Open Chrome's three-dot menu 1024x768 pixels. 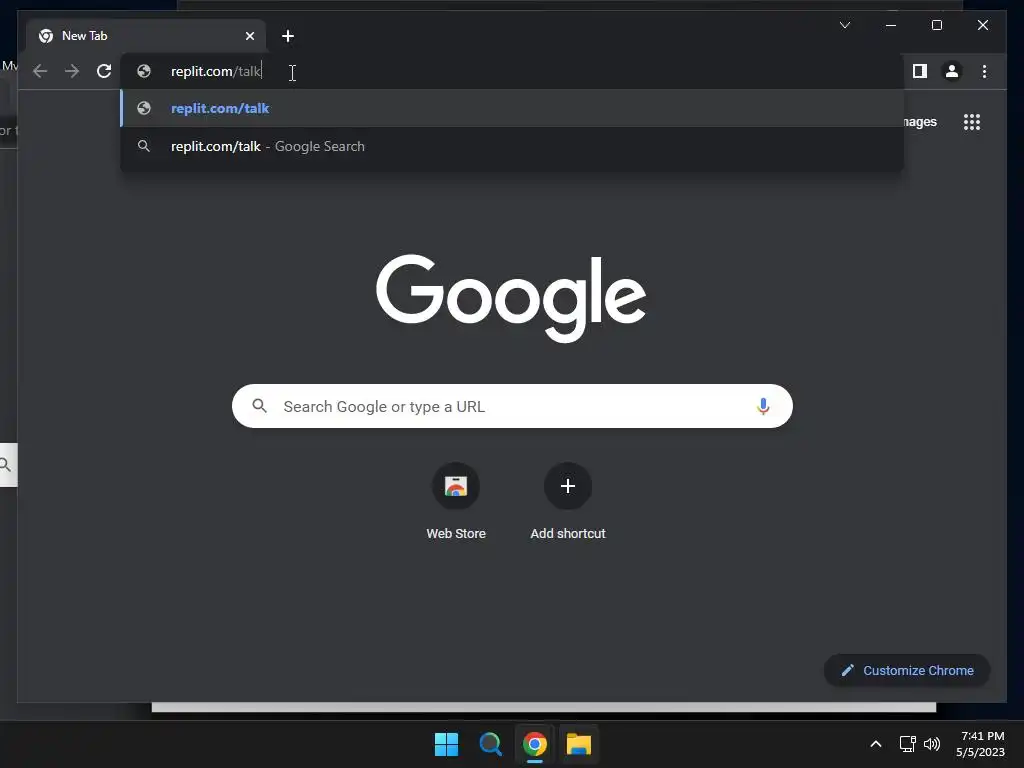click(984, 71)
